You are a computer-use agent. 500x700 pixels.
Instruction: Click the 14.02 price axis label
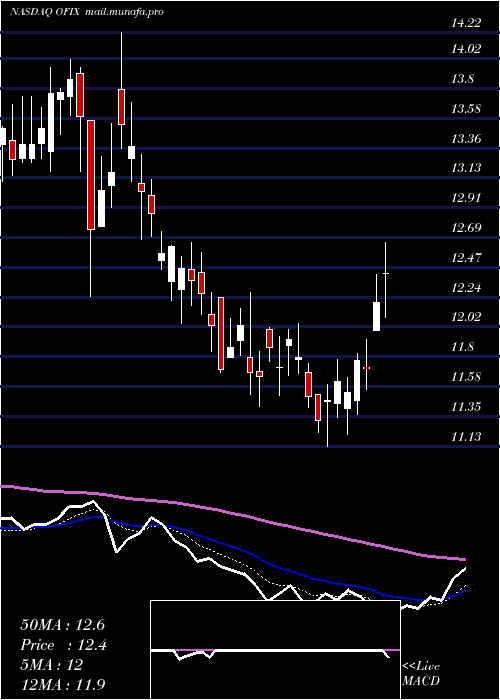tap(466, 49)
